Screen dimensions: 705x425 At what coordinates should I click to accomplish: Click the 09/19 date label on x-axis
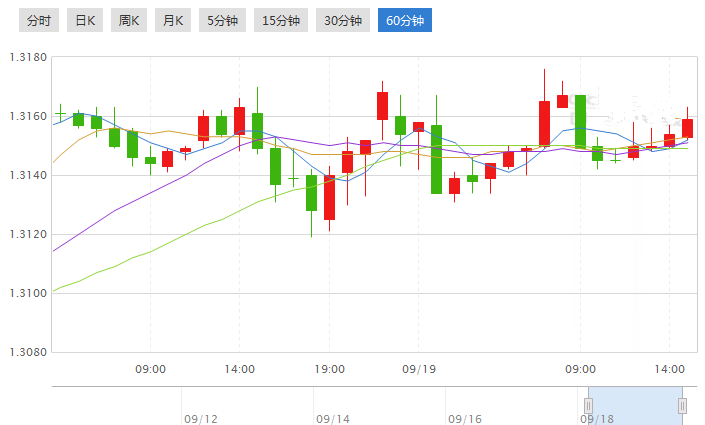click(x=419, y=369)
